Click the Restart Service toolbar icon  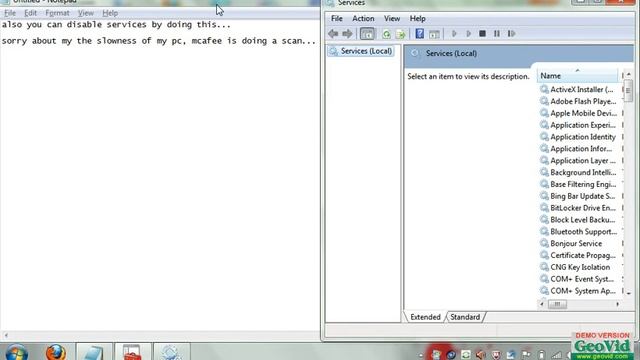click(x=511, y=33)
